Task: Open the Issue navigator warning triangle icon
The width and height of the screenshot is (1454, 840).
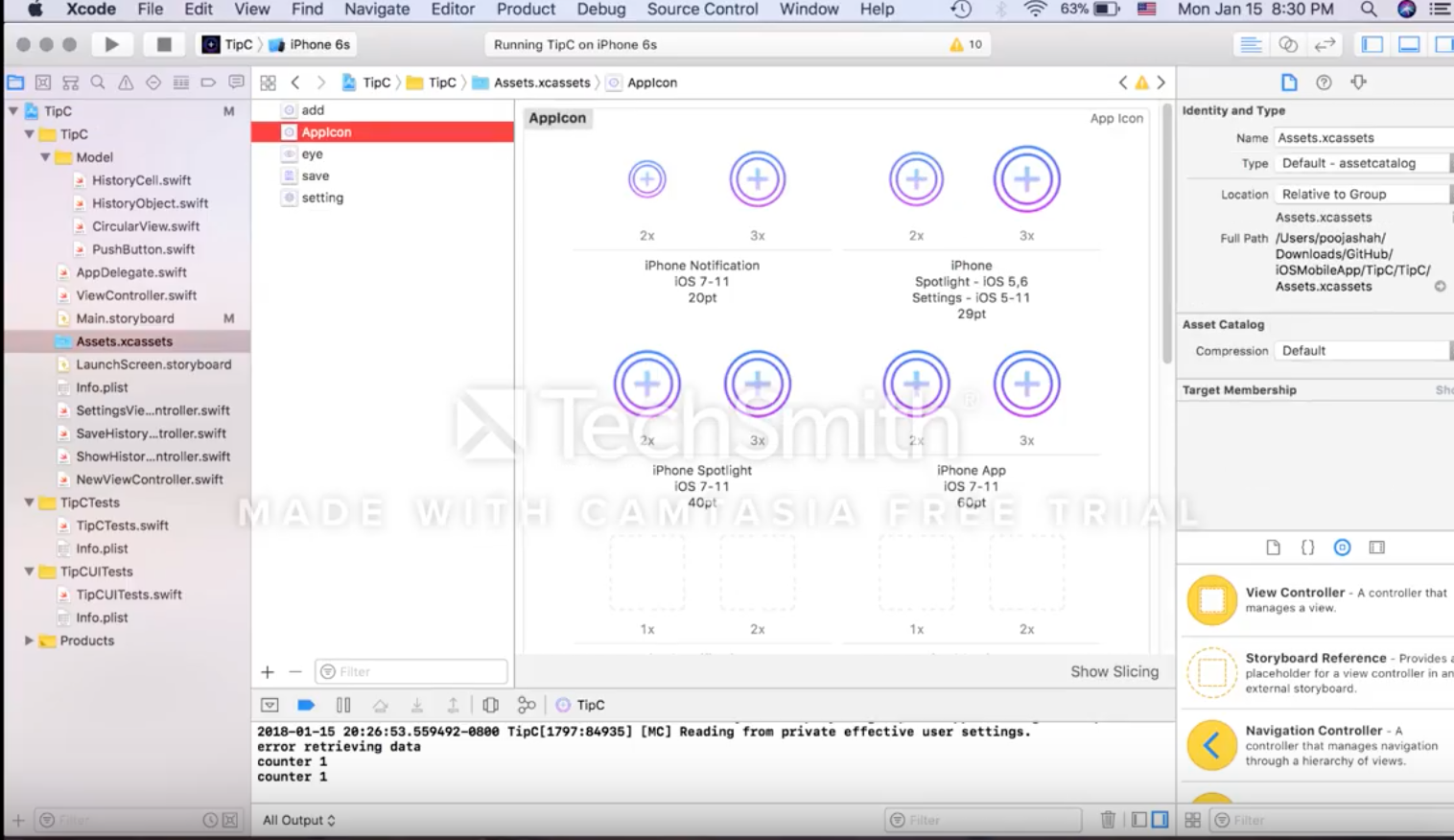Action: 126,82
